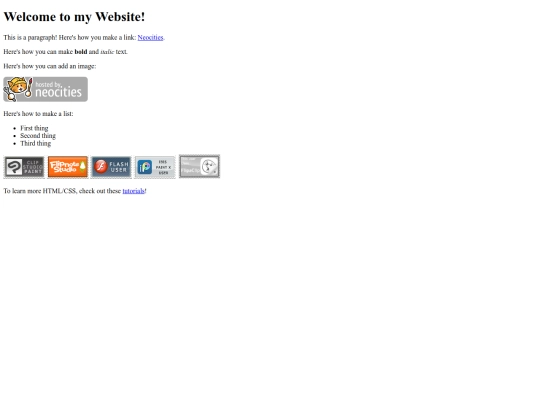
Task: Click the gray FlipaClip badge
Action: [x=199, y=166]
